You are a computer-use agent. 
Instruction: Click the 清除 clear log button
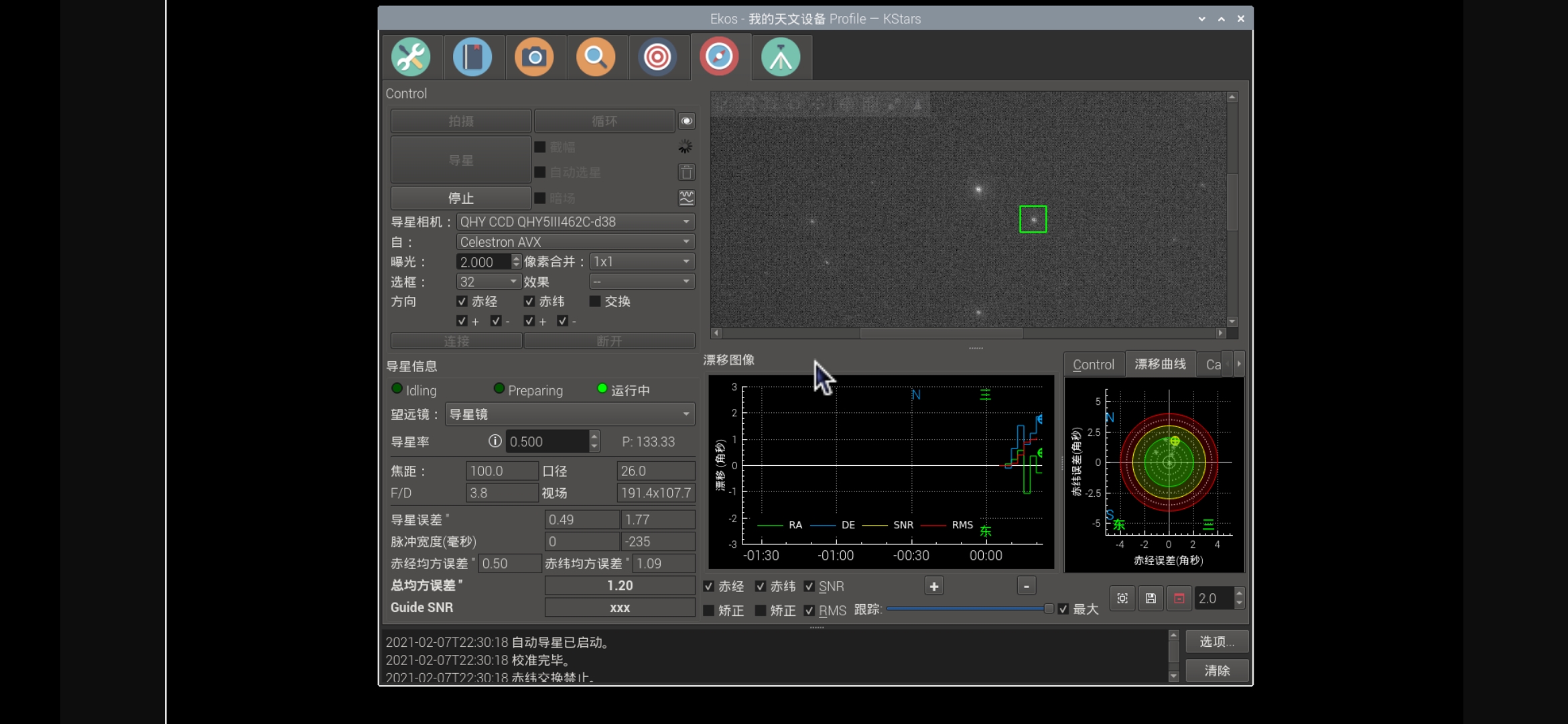(x=1217, y=671)
